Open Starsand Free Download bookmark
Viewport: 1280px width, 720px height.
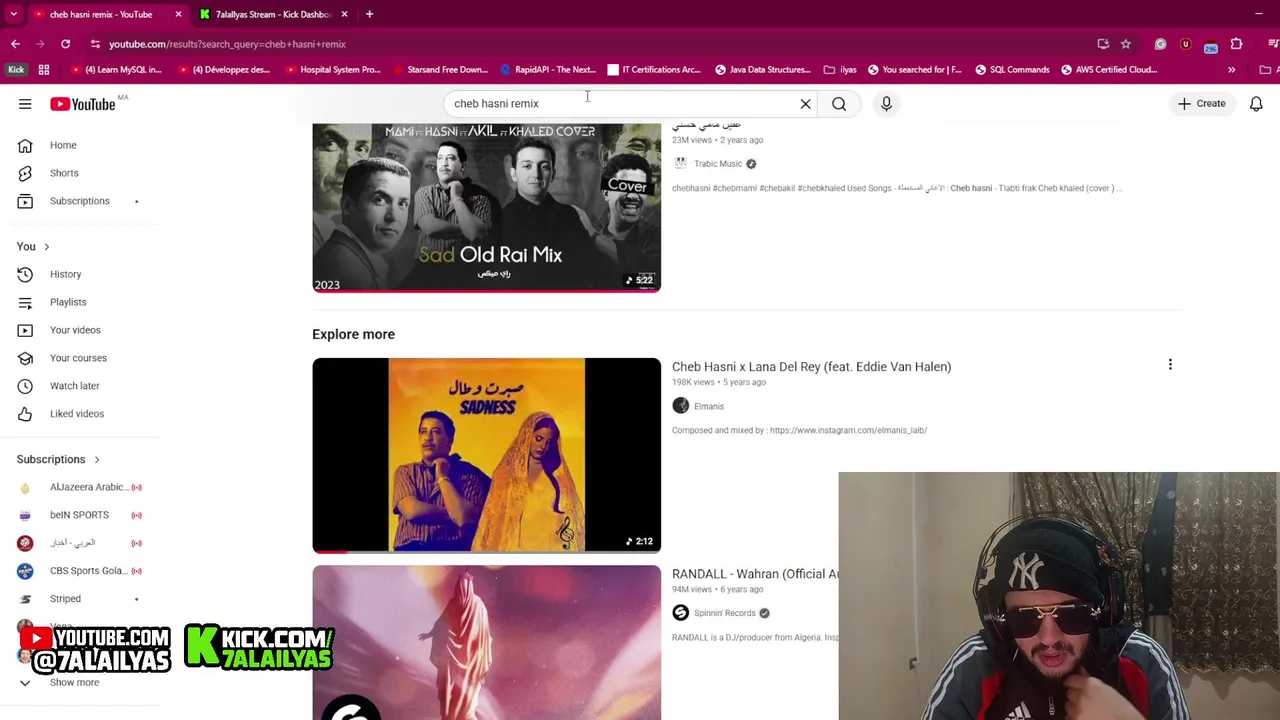440,70
